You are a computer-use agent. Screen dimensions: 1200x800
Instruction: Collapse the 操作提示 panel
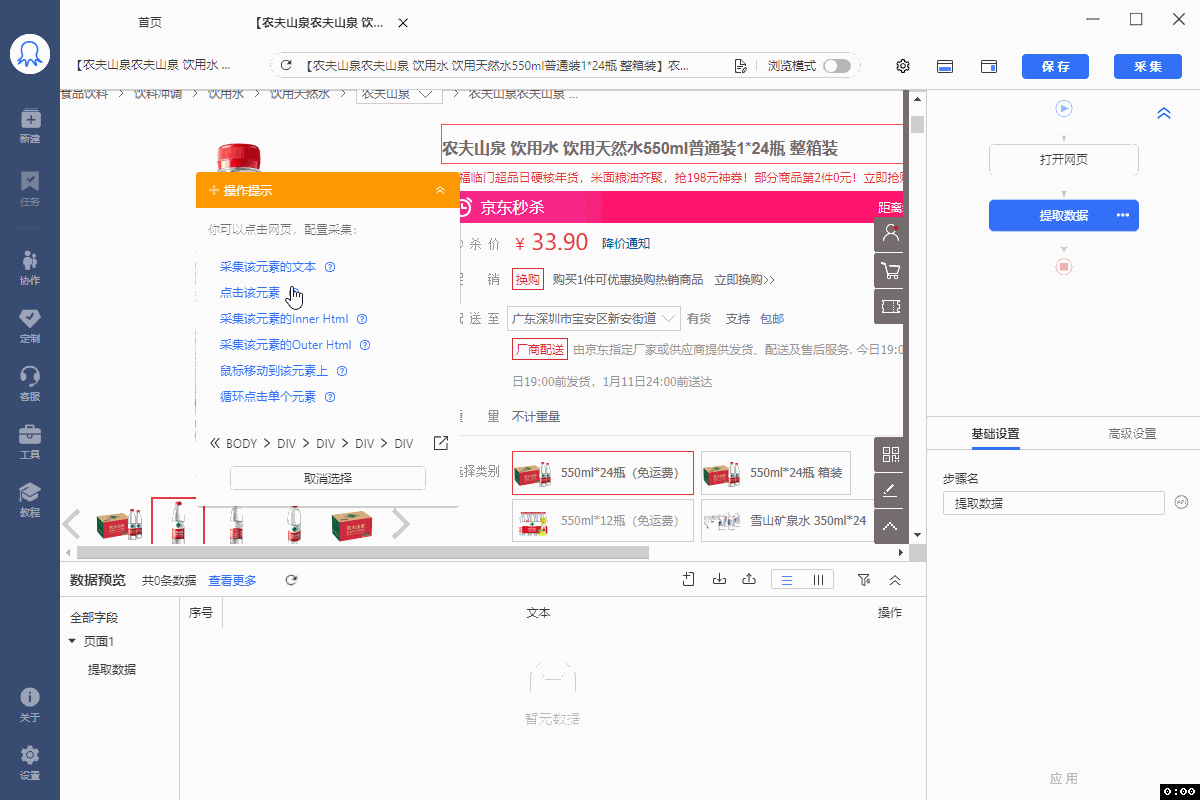(x=440, y=190)
